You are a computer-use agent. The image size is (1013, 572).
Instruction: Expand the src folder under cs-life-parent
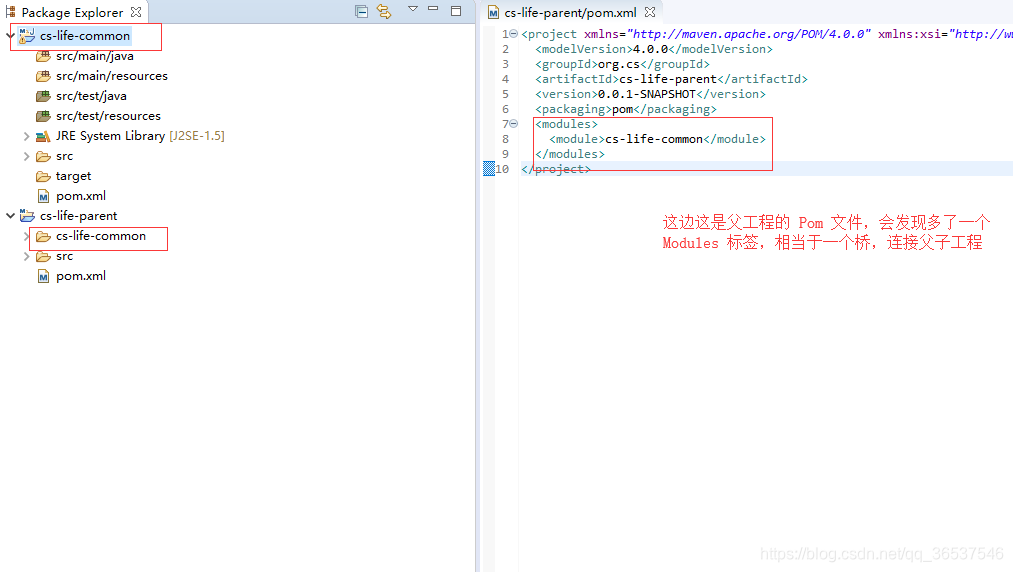click(26, 256)
